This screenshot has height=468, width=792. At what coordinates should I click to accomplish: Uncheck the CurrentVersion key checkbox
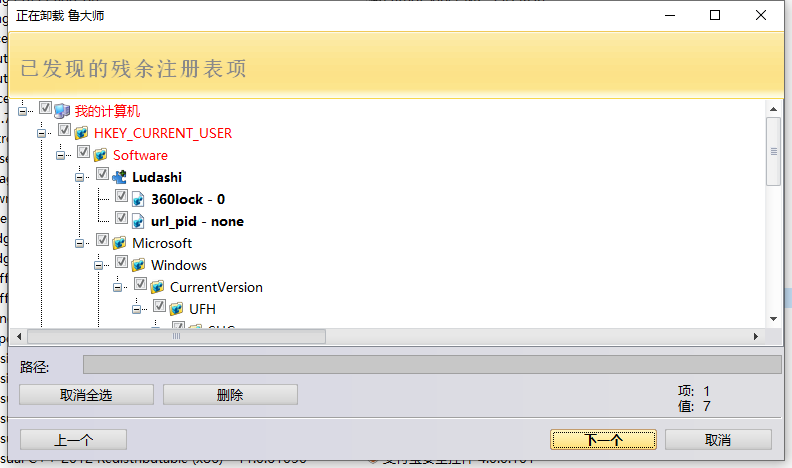pos(140,284)
